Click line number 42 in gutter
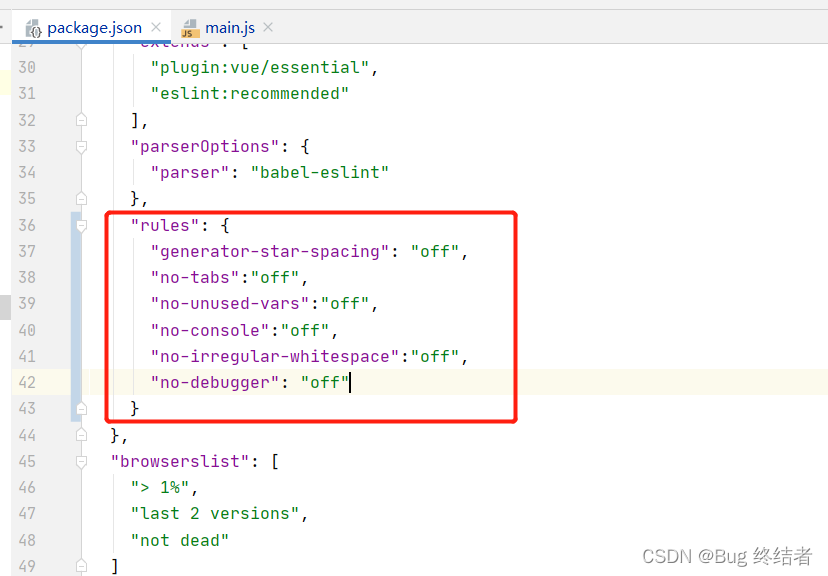828x576 pixels. pyautogui.click(x=27, y=383)
